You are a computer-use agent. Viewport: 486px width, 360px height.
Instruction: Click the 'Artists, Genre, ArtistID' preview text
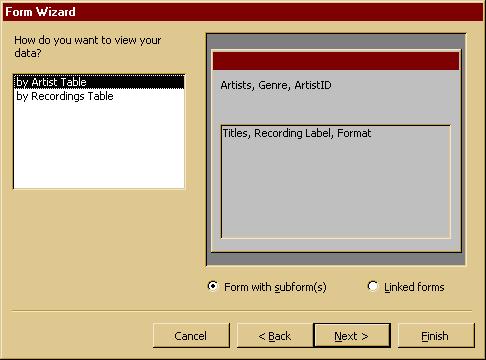point(276,85)
